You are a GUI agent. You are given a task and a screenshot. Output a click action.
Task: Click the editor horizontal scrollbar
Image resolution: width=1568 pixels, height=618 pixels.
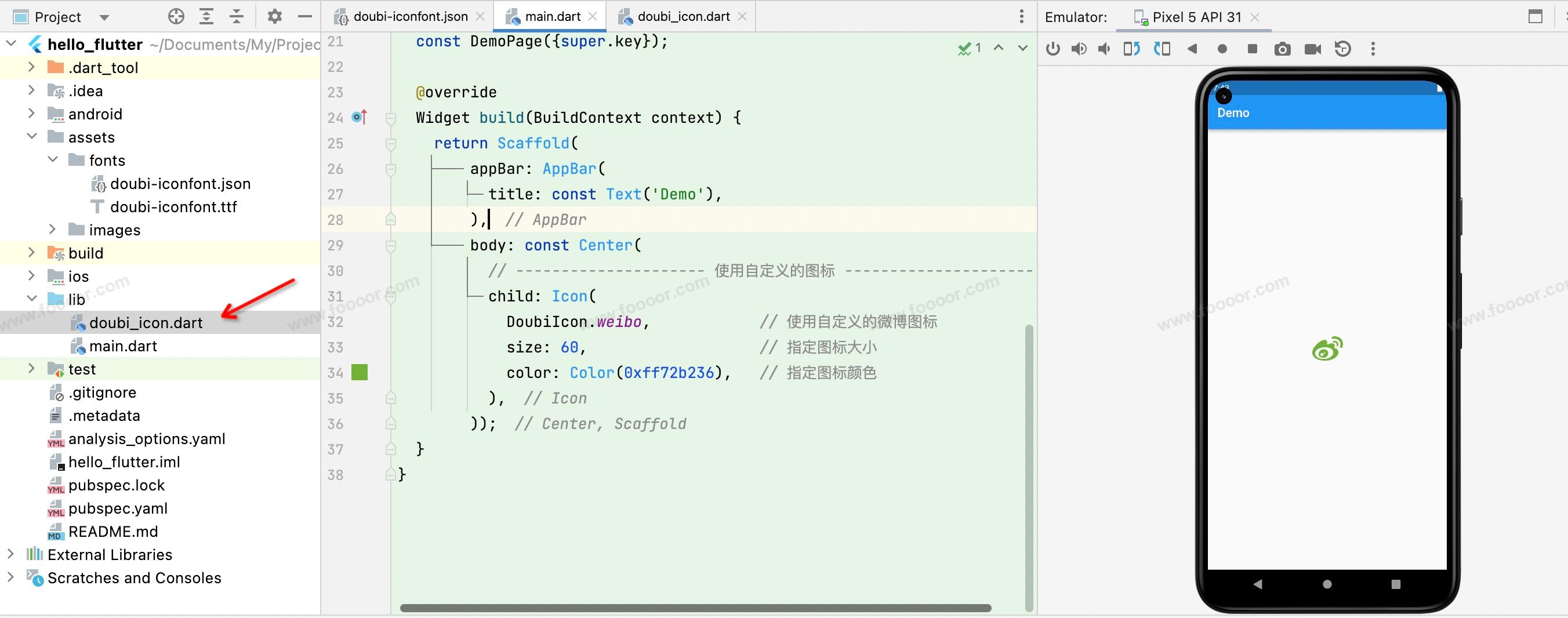tap(695, 608)
